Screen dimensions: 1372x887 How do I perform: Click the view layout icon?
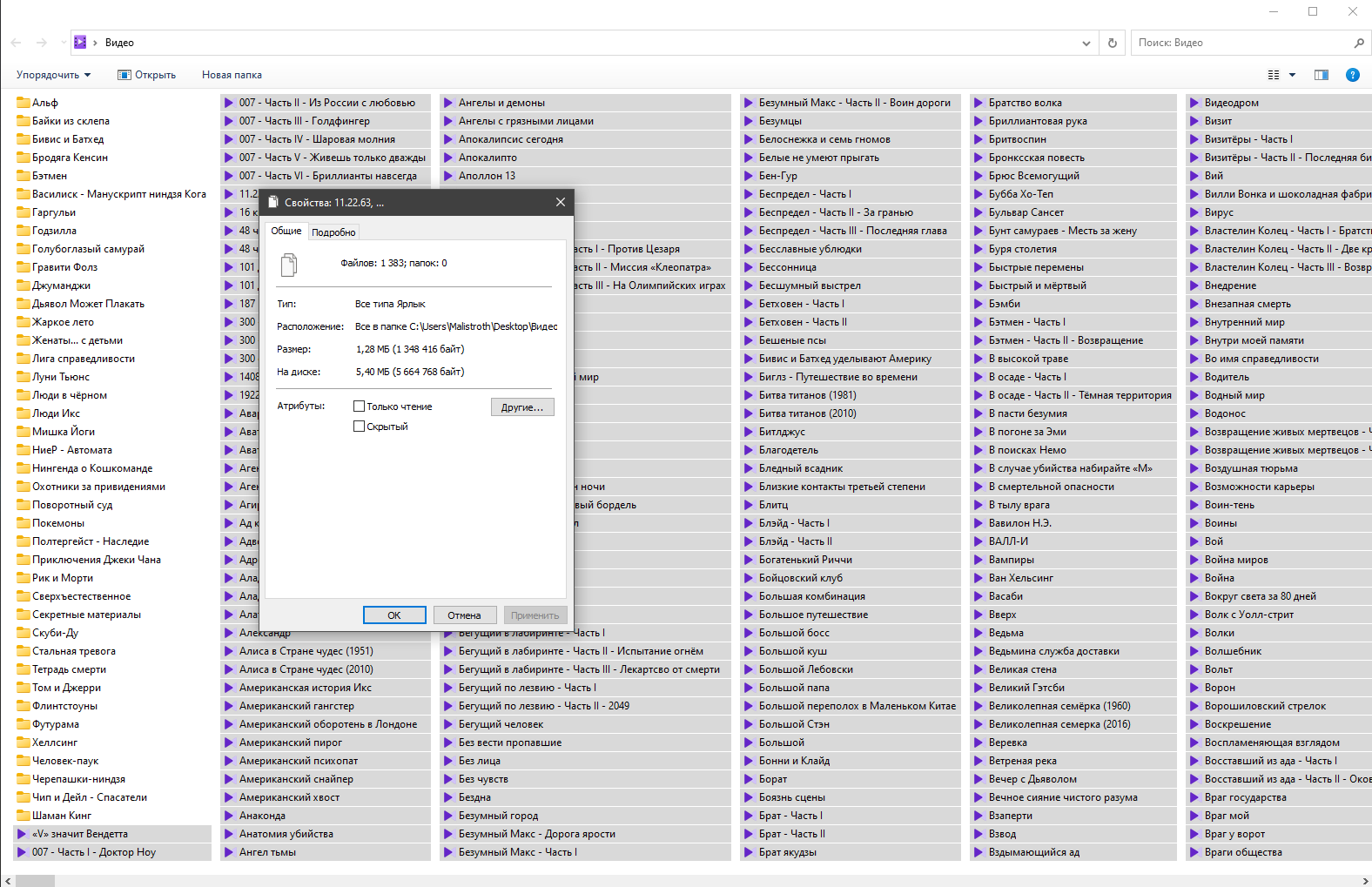click(x=1274, y=75)
